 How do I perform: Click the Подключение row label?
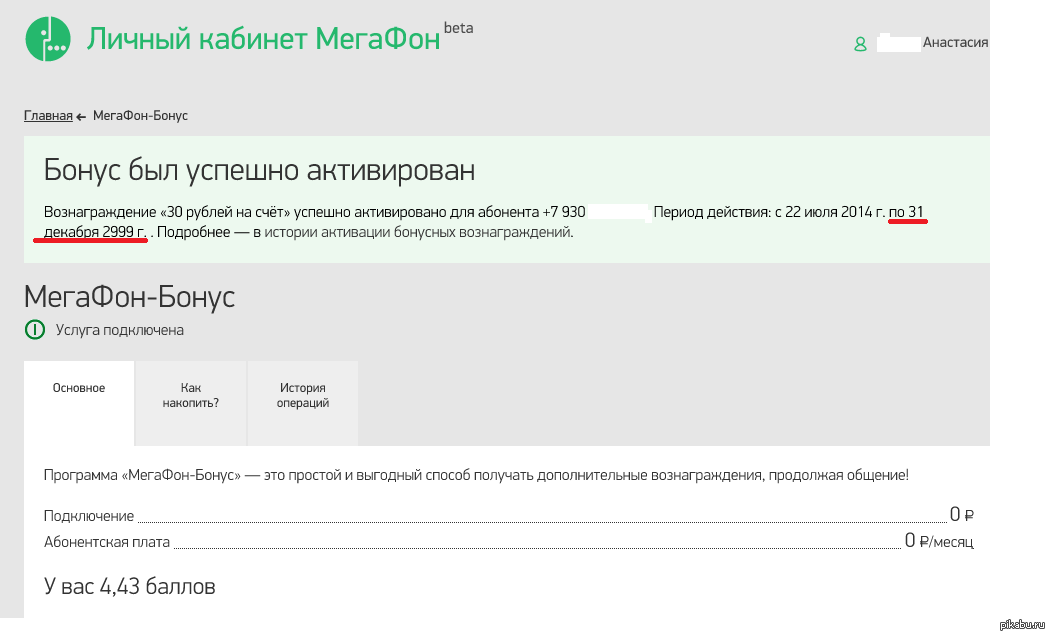pos(89,516)
